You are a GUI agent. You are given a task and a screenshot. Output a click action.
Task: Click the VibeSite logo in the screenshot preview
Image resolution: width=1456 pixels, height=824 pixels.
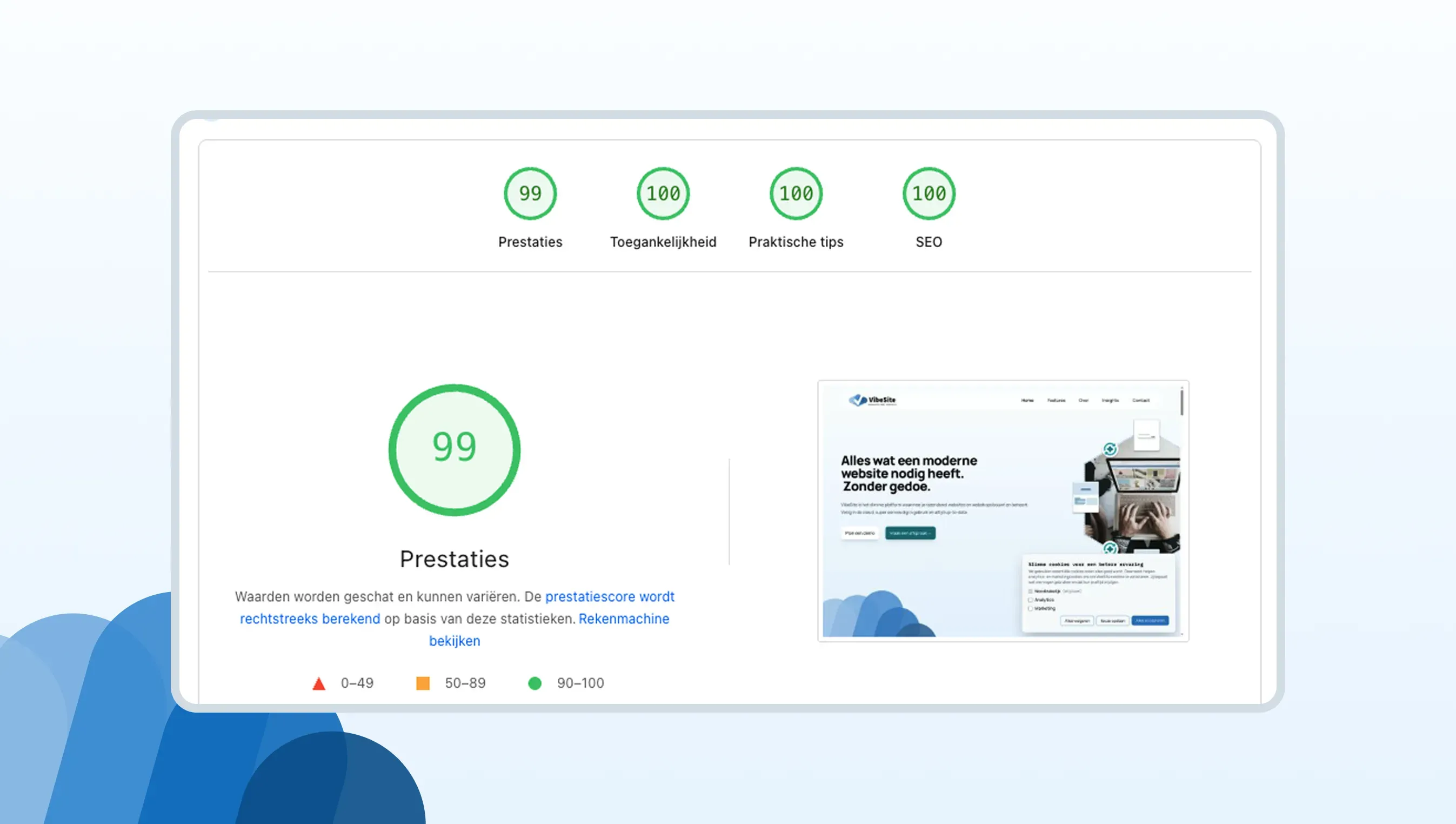tap(872, 400)
